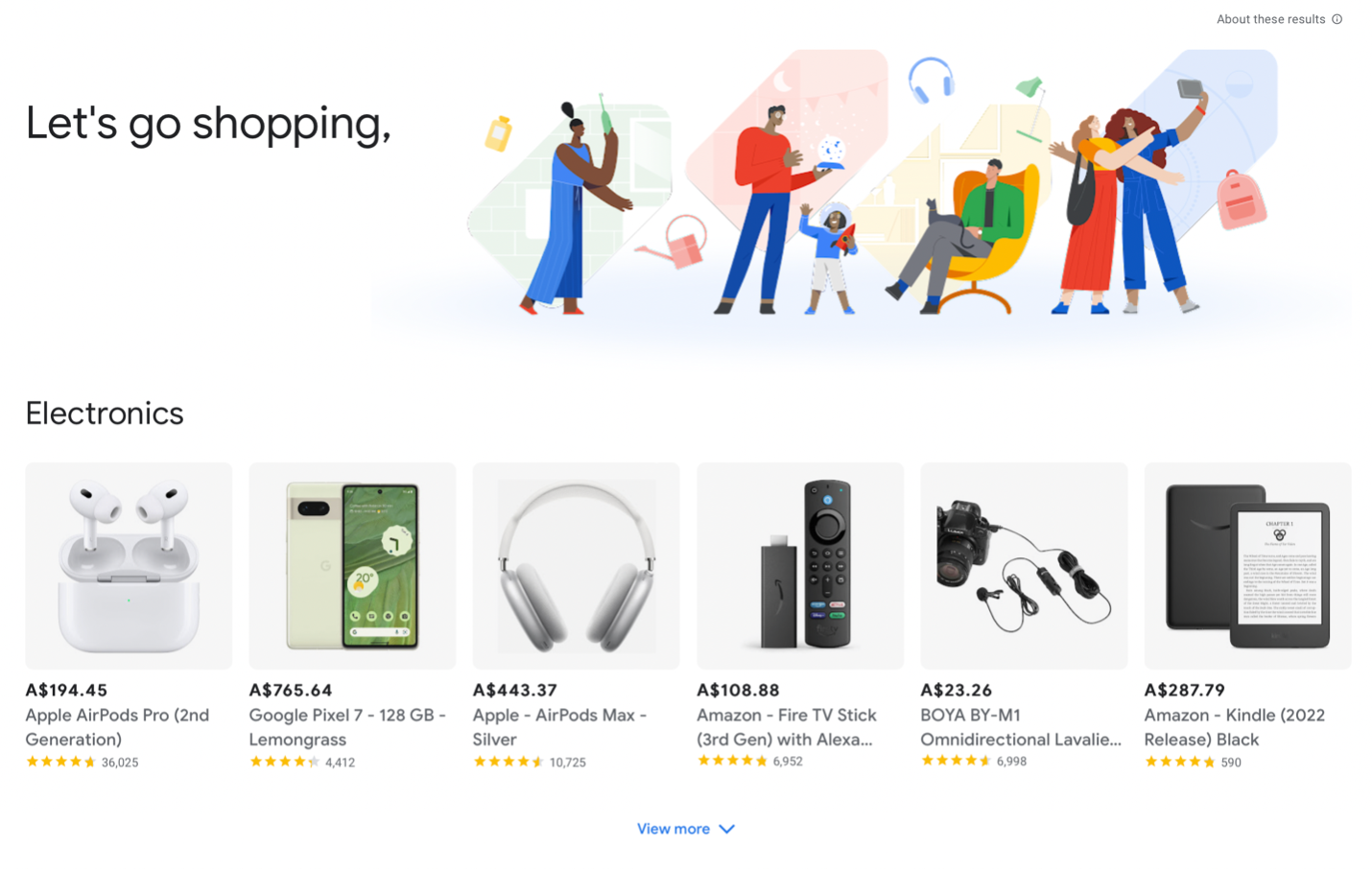Open the Amazon Kindle product image
The height and width of the screenshot is (873, 1372).
tap(1247, 566)
